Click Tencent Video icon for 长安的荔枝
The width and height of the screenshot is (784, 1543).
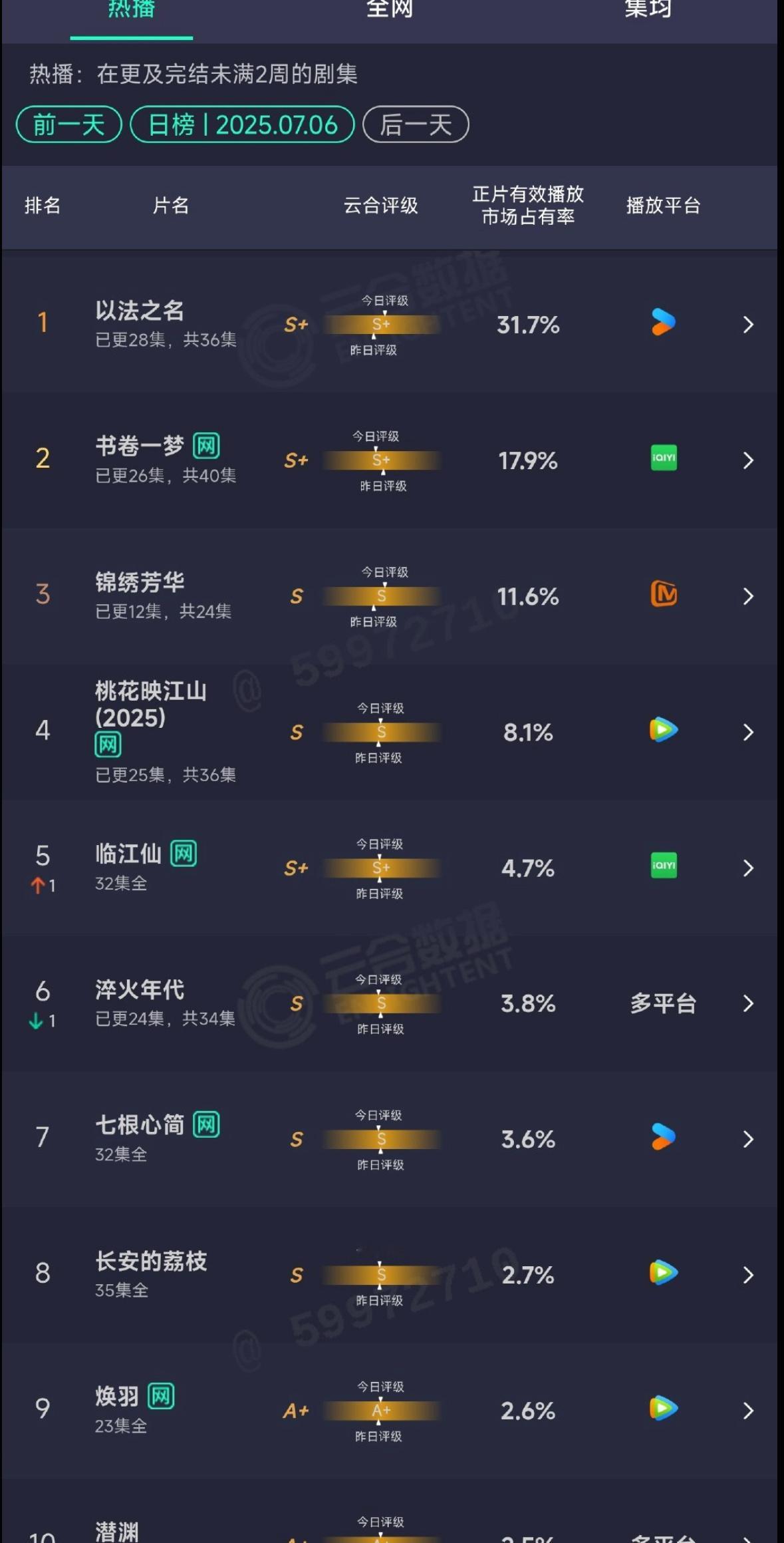pyautogui.click(x=663, y=1273)
